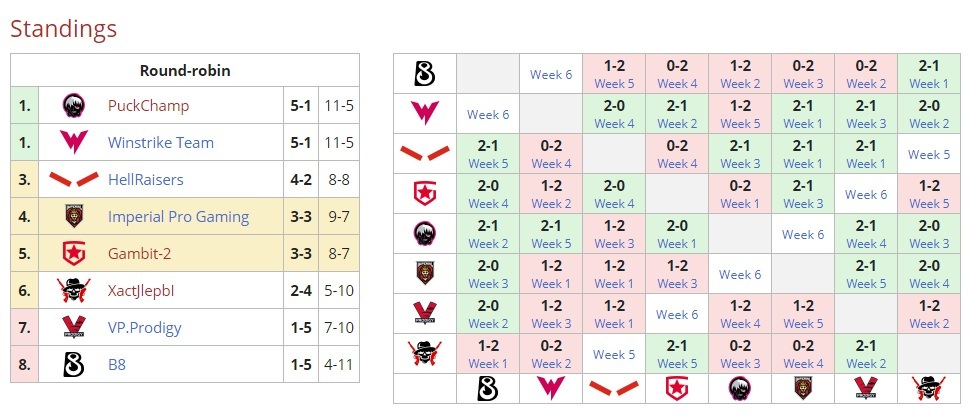This screenshot has width=968, height=418.
Task: Click the B8 logo in the crosstable's left column
Action: [x=424, y=74]
